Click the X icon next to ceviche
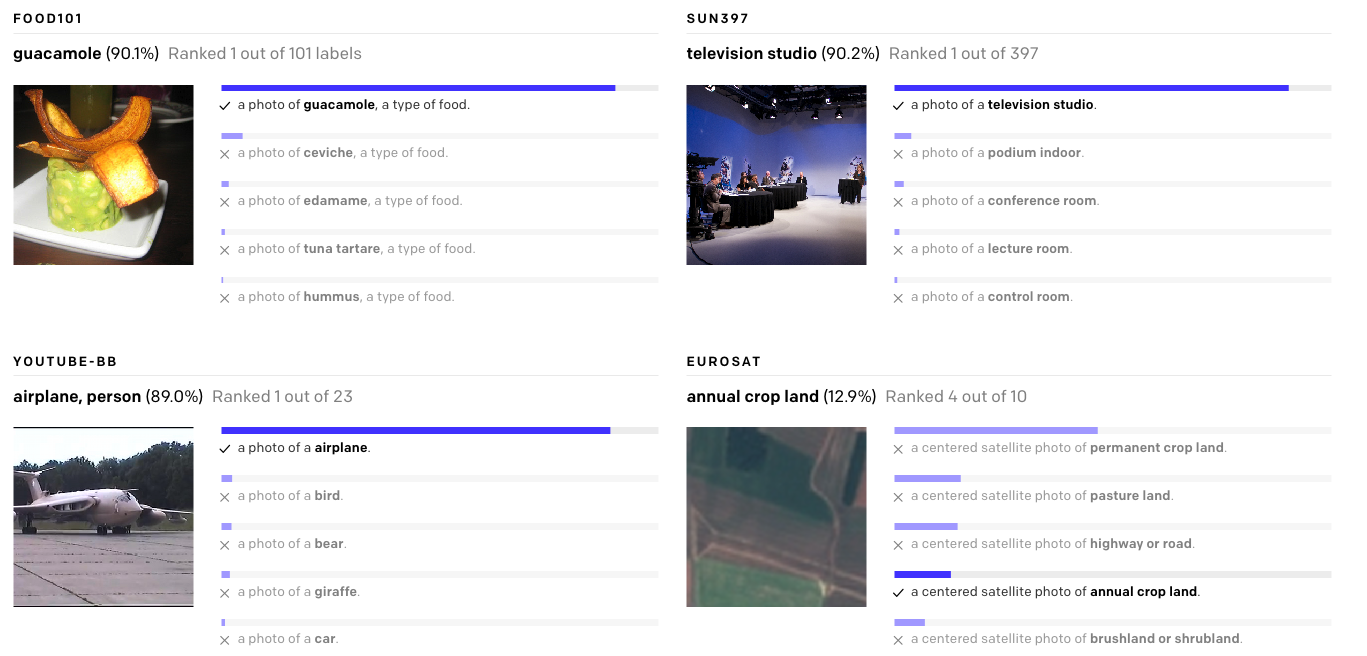The height and width of the screenshot is (656, 1367). (225, 154)
